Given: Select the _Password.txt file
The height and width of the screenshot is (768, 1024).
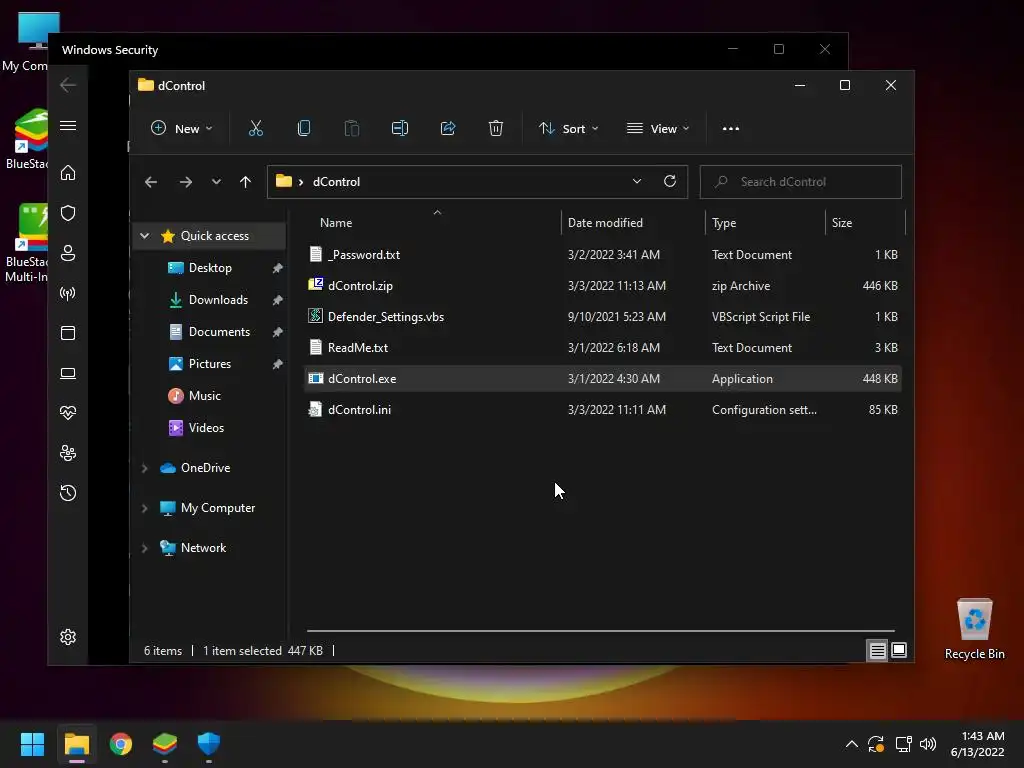Looking at the screenshot, I should pyautogui.click(x=603, y=255).
